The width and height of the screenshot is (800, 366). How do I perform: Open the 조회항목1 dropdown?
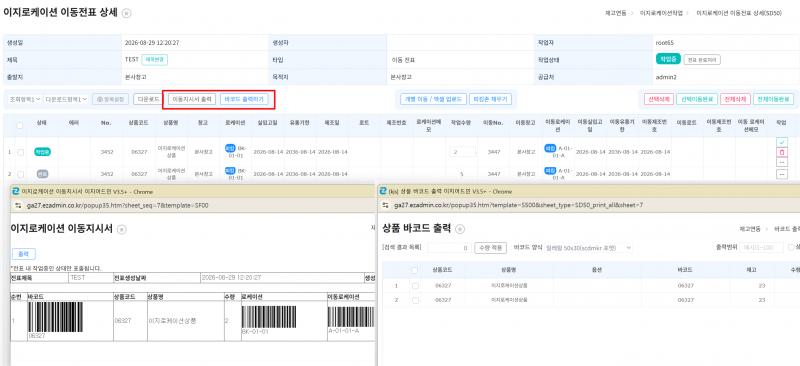pos(25,99)
